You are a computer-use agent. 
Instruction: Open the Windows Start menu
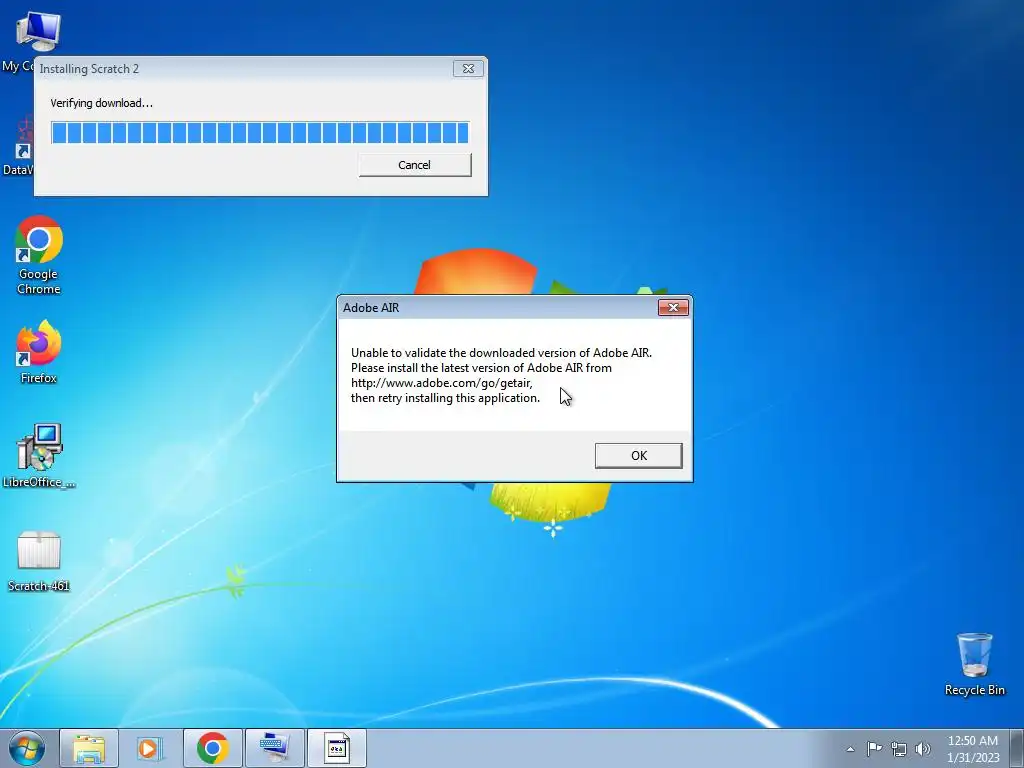pyautogui.click(x=27, y=748)
